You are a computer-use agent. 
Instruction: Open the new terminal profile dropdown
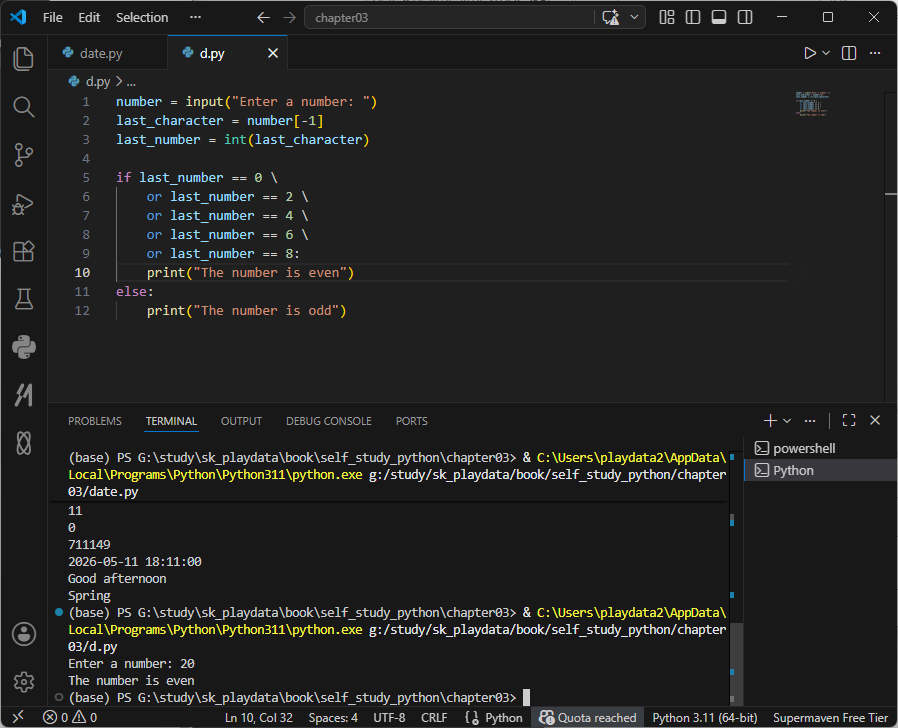(787, 421)
